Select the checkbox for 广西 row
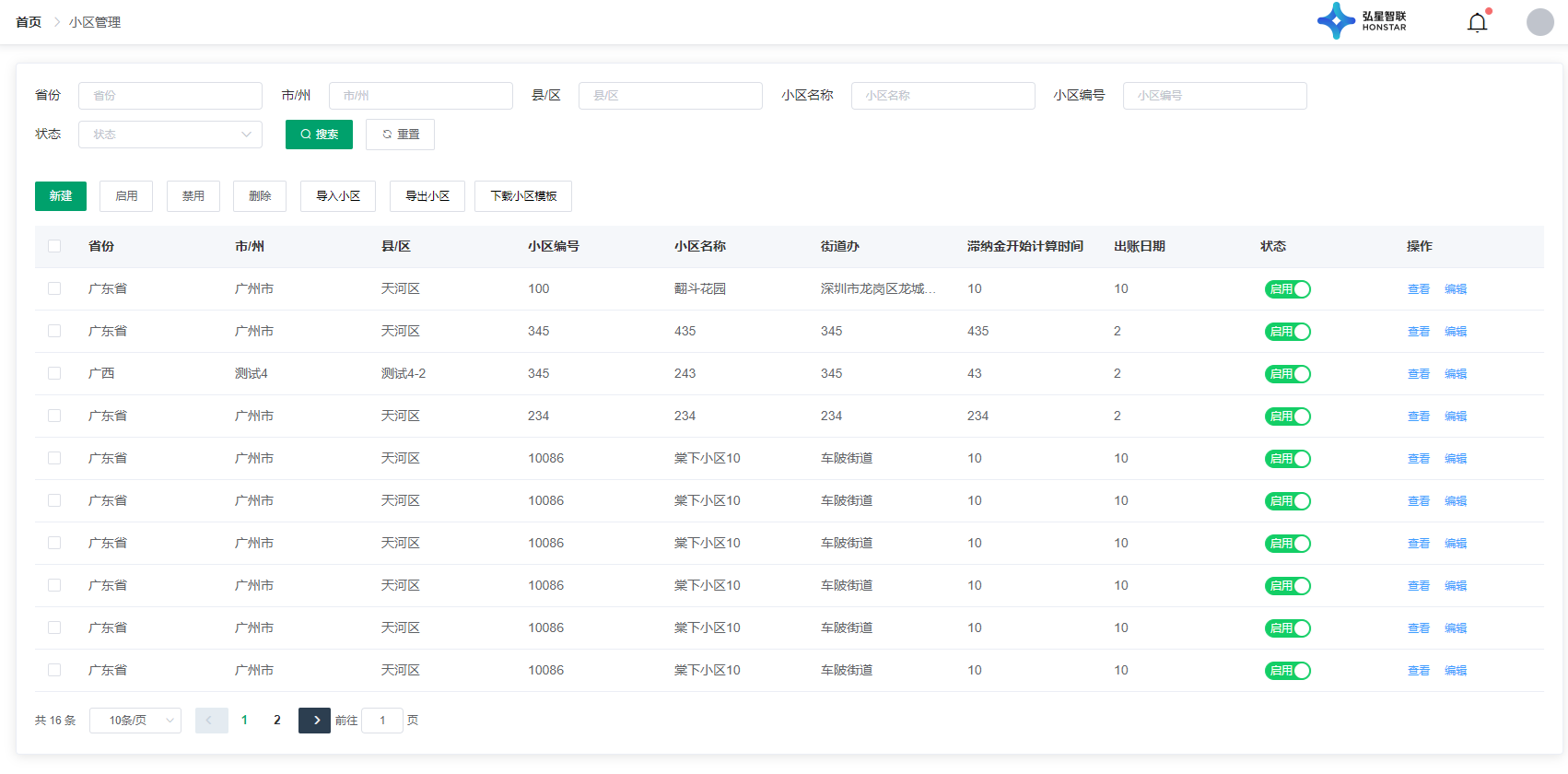The image size is (1568, 774). click(x=54, y=373)
